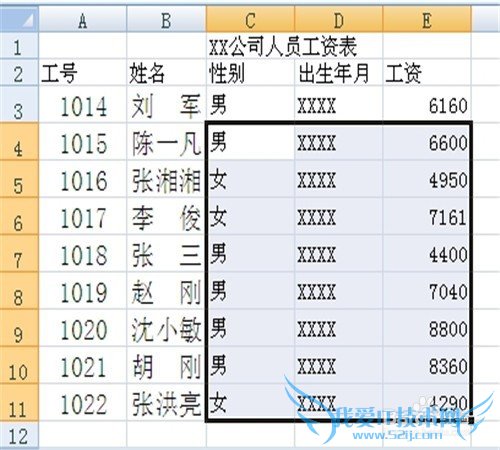Select row 3 header
500x450 pixels.
tap(19, 104)
